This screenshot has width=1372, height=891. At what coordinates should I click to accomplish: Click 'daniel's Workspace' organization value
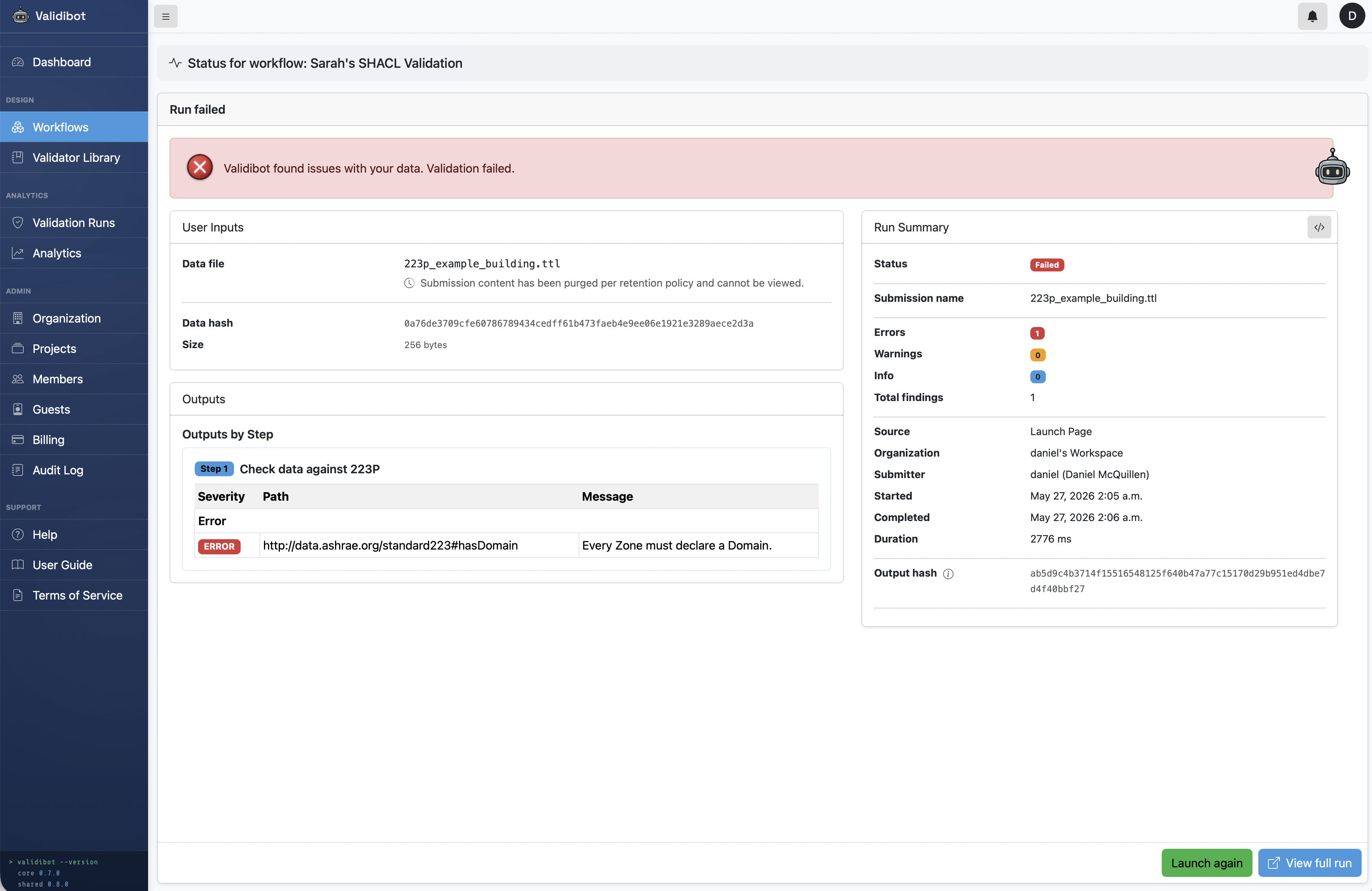pyautogui.click(x=1076, y=453)
